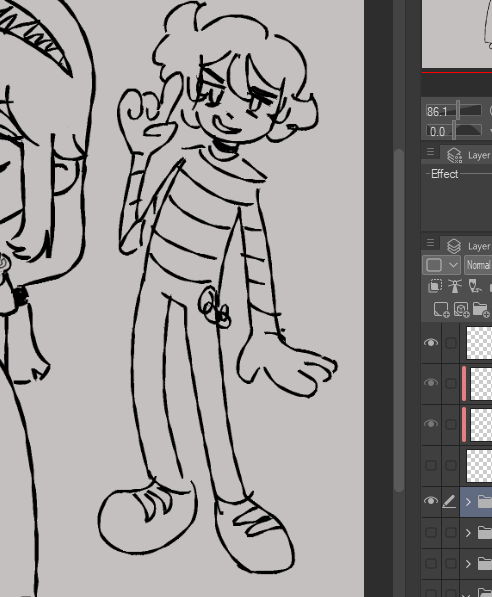Viewport: 492px width, 597px height.
Task: Tick the selection checkbox of the upper red-marked layer
Action: [451, 383]
